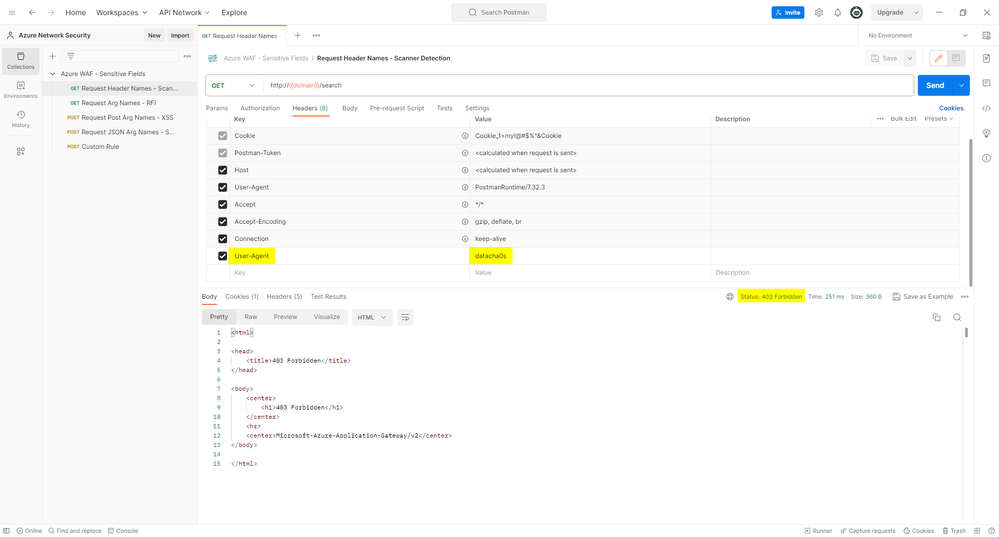Open the notifications bell icon
The width and height of the screenshot is (999, 537).
[x=837, y=12]
